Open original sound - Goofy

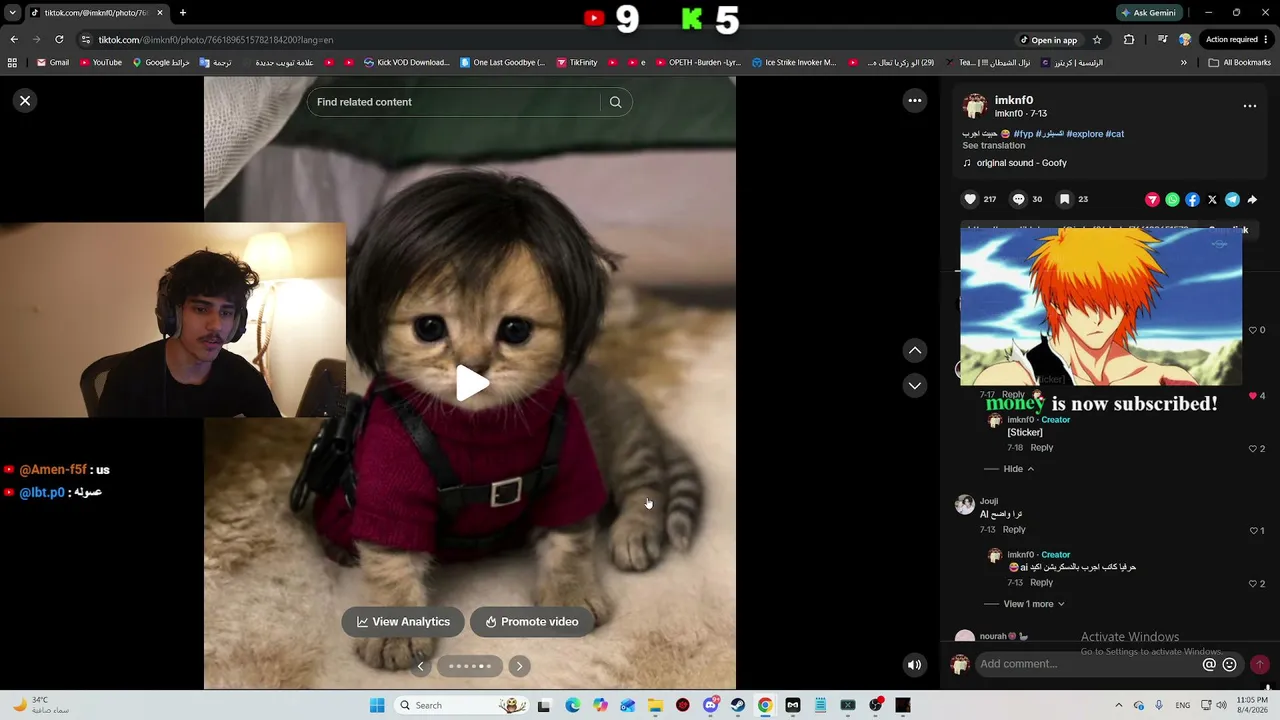click(1021, 163)
